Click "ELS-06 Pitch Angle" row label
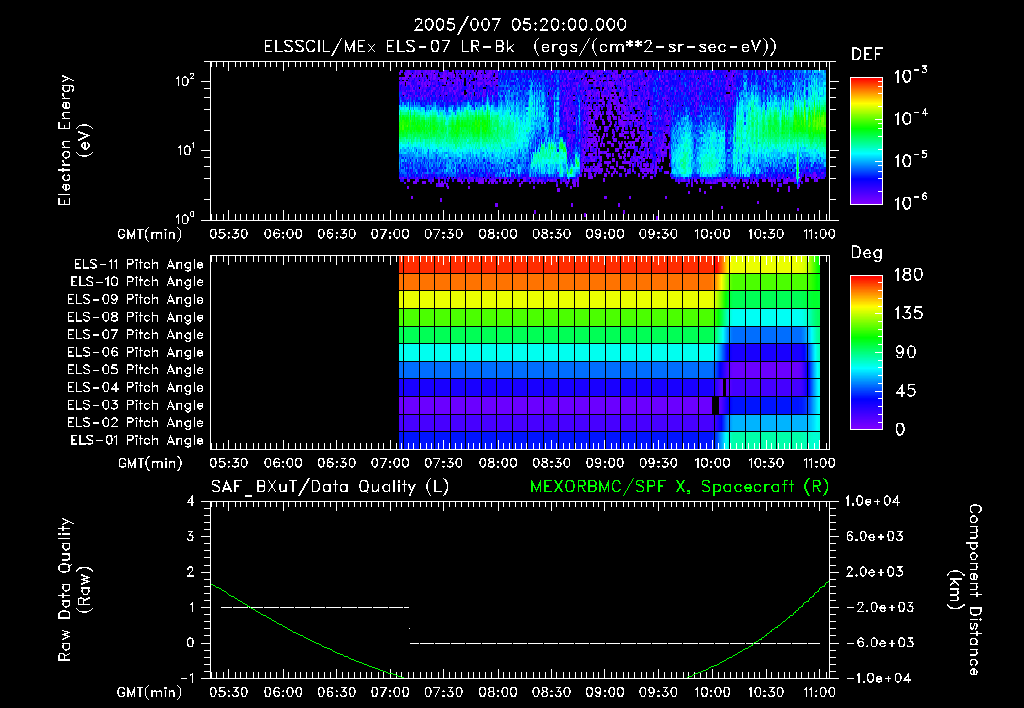This screenshot has height=708, width=1024. click(136, 352)
